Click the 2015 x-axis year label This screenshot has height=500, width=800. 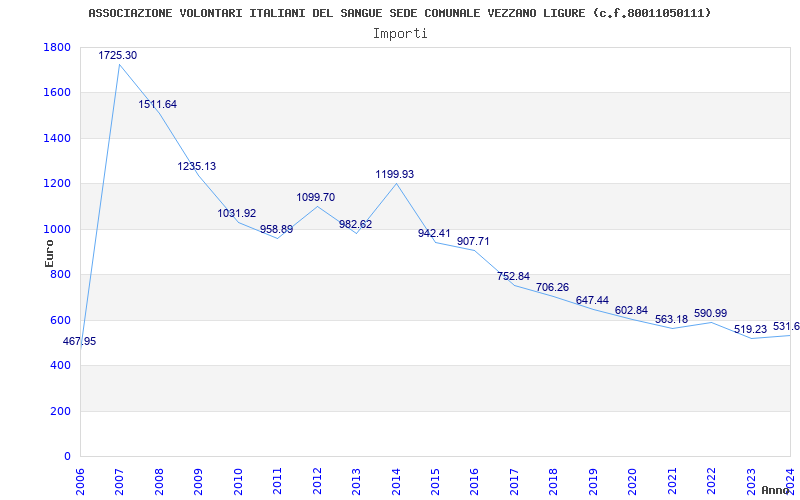pyautogui.click(x=435, y=481)
